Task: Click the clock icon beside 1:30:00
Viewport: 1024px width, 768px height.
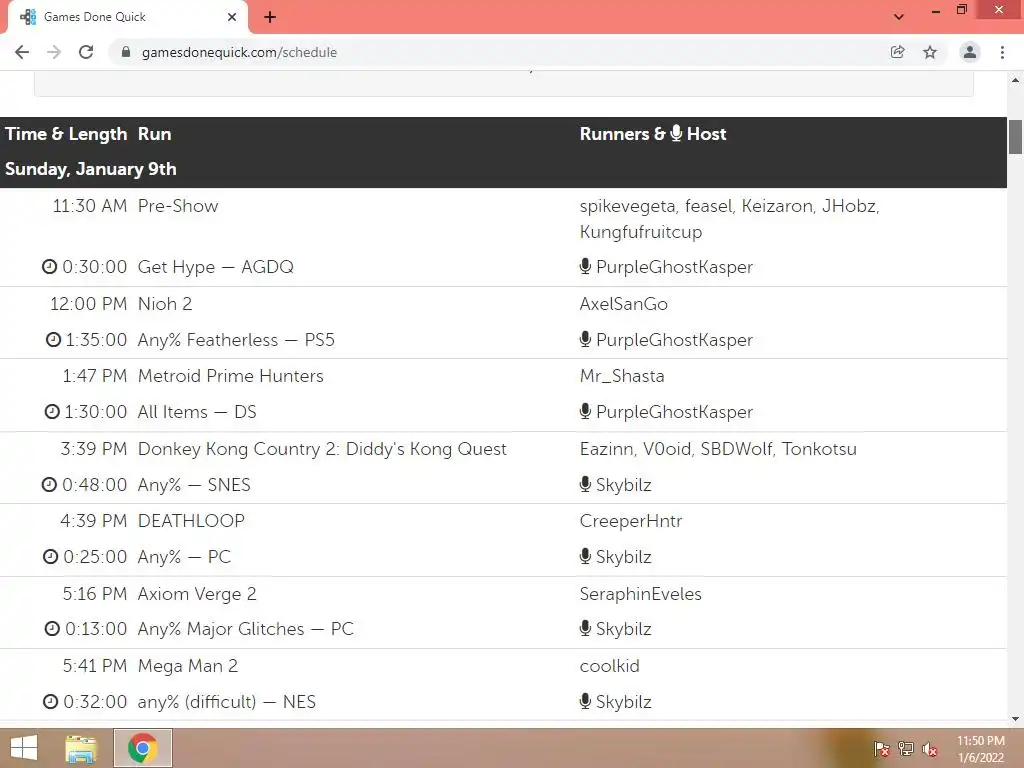Action: 52,411
